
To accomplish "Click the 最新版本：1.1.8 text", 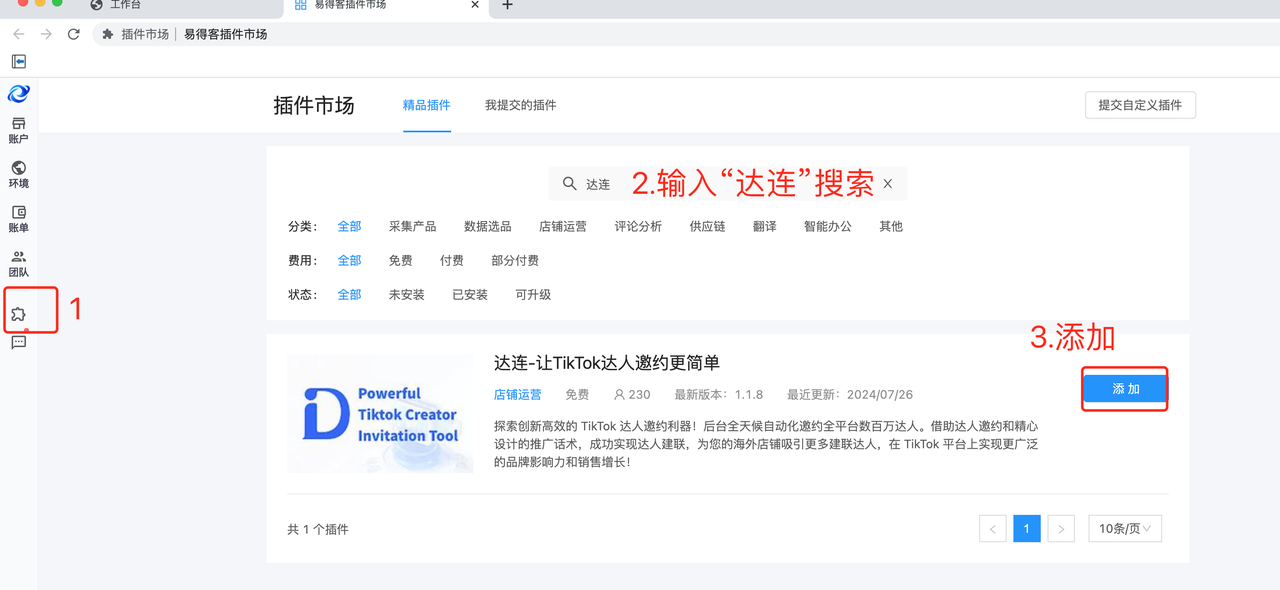I will click(719, 395).
